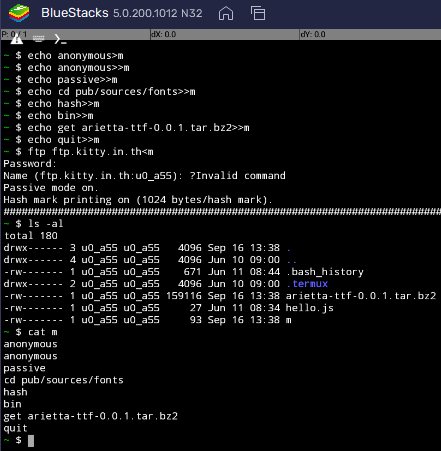Image resolution: width=441 pixels, height=451 pixels.
Task: Click the warning triangle status icon
Action: [x=16, y=39]
